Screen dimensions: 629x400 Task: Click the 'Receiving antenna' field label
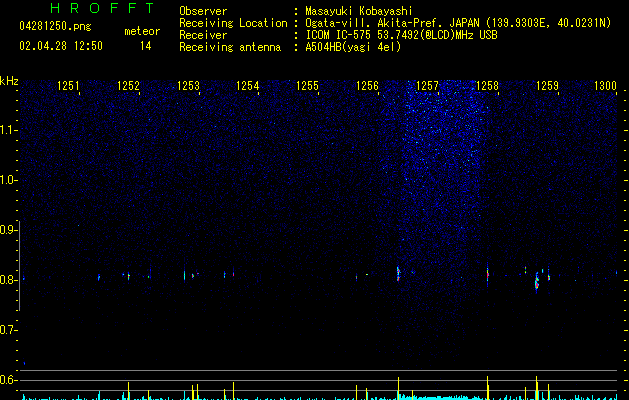(x=230, y=47)
